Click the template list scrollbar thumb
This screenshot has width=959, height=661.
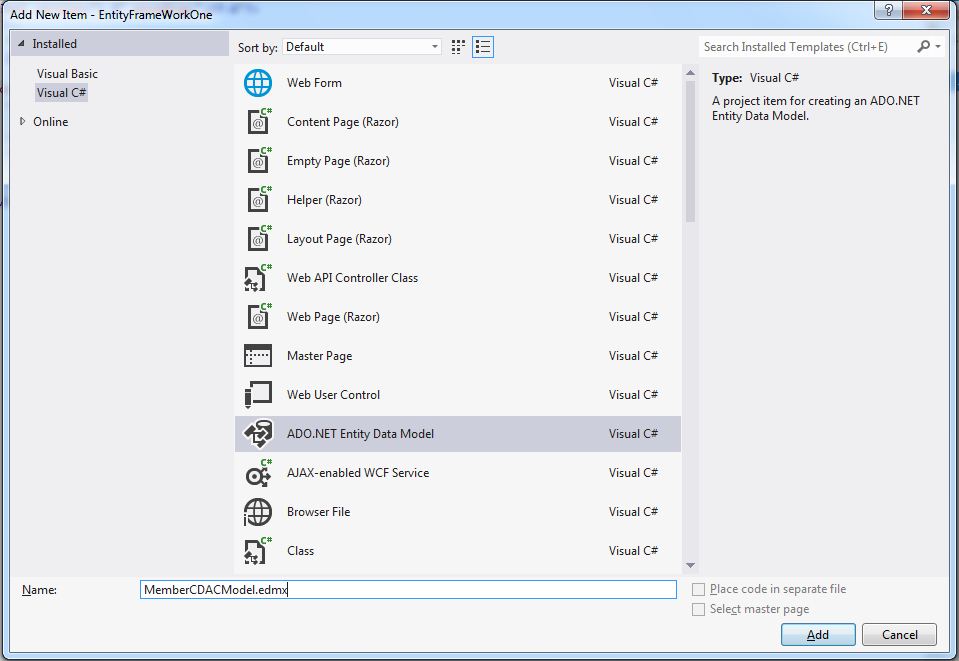click(x=691, y=151)
